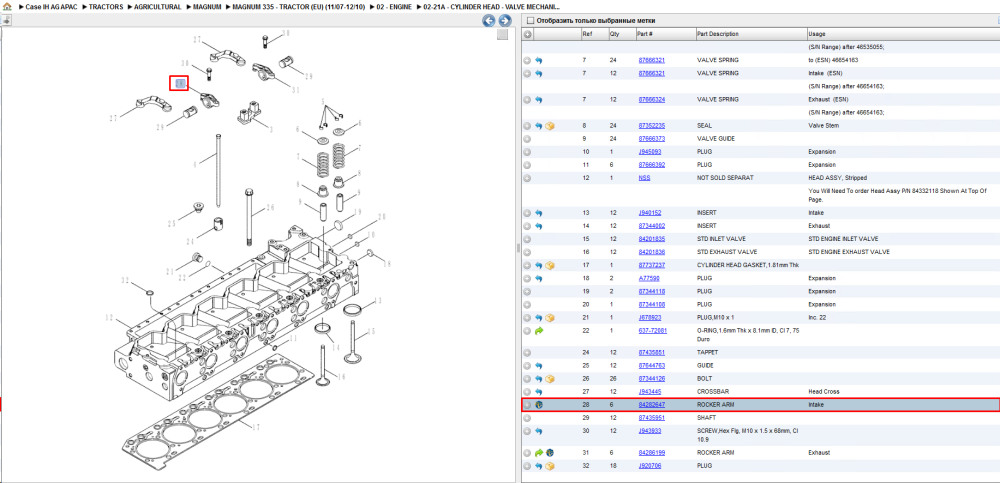
Task: Open the MAGNUM breadcrumb
Action: pos(208,6)
